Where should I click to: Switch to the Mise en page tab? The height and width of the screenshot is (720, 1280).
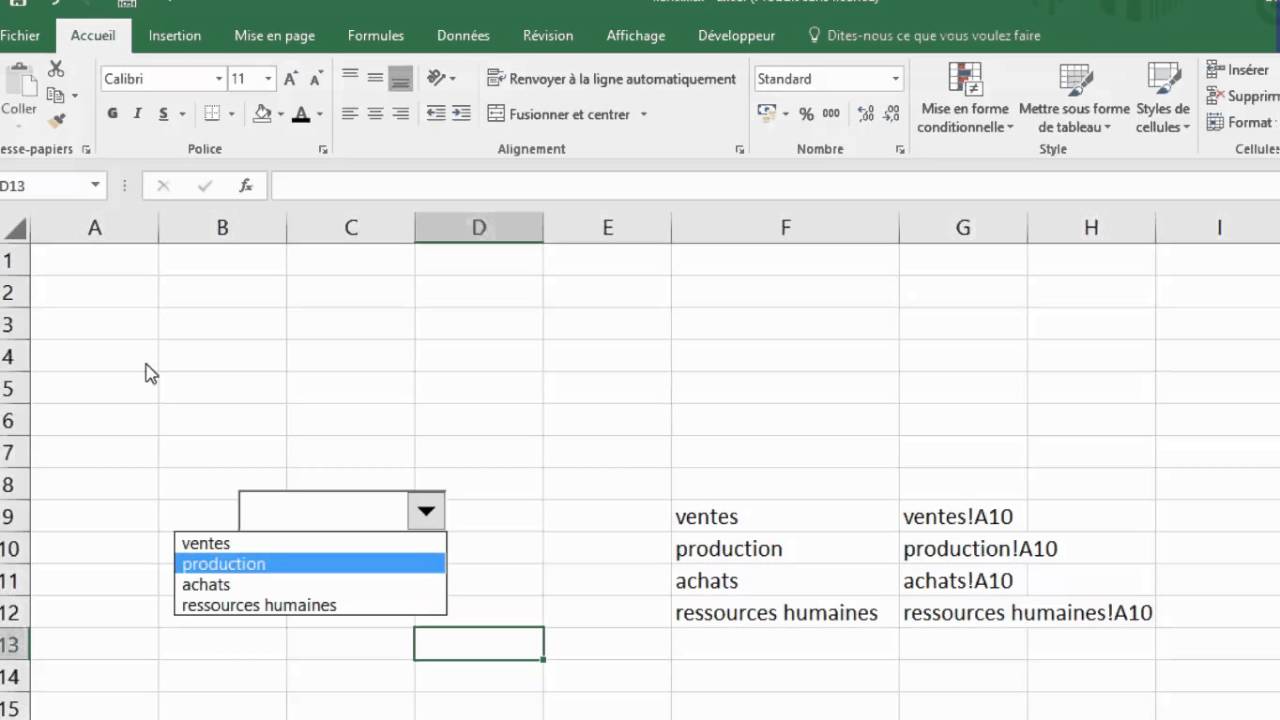click(275, 35)
